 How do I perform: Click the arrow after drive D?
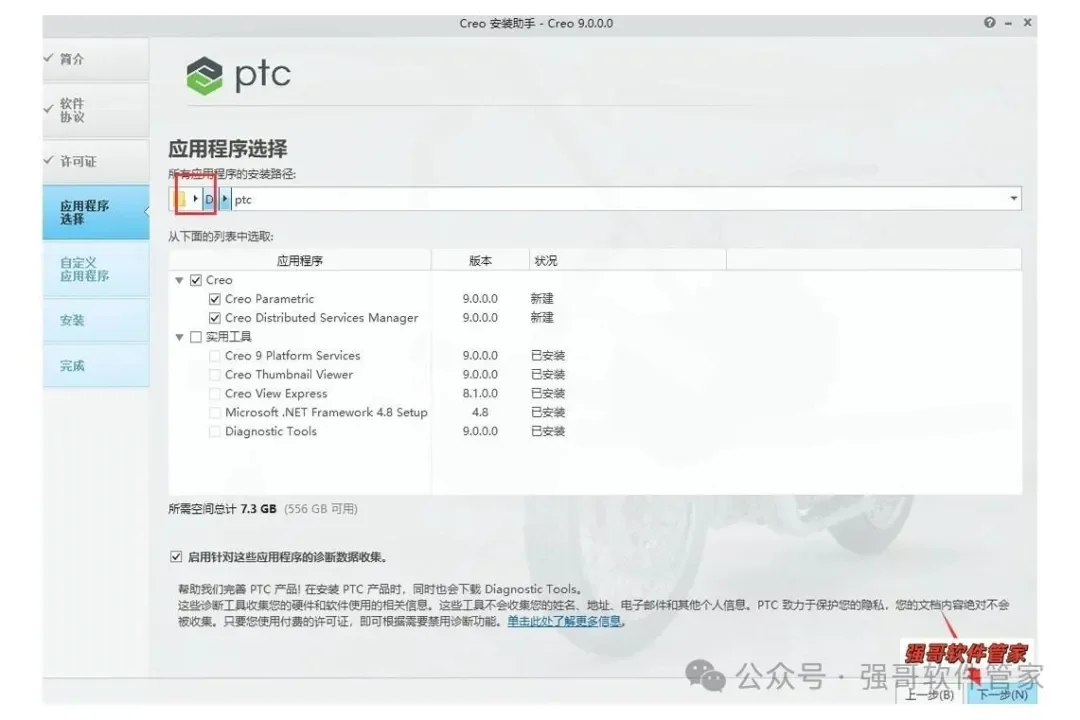tap(225, 199)
